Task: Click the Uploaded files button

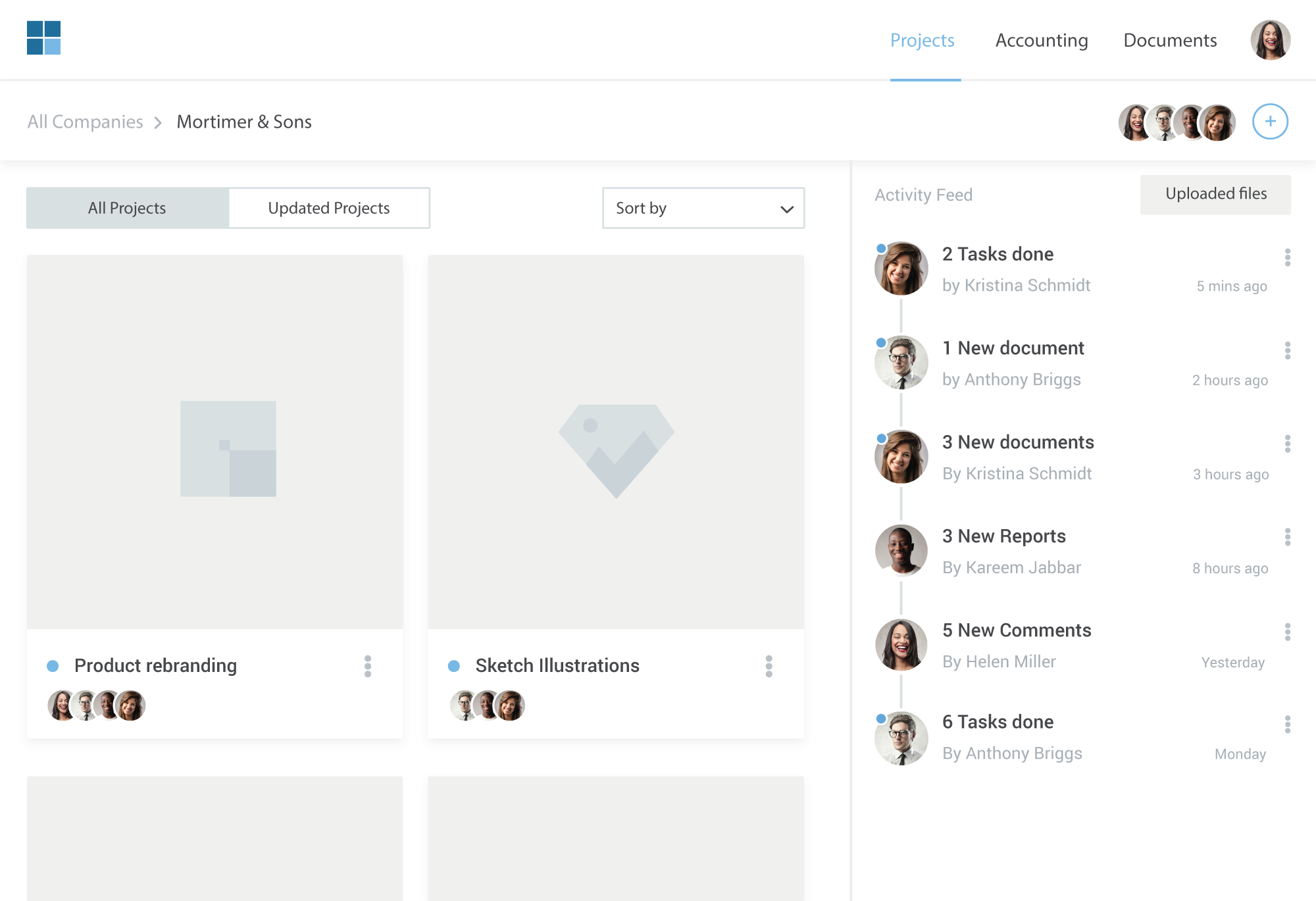Action: coord(1215,194)
